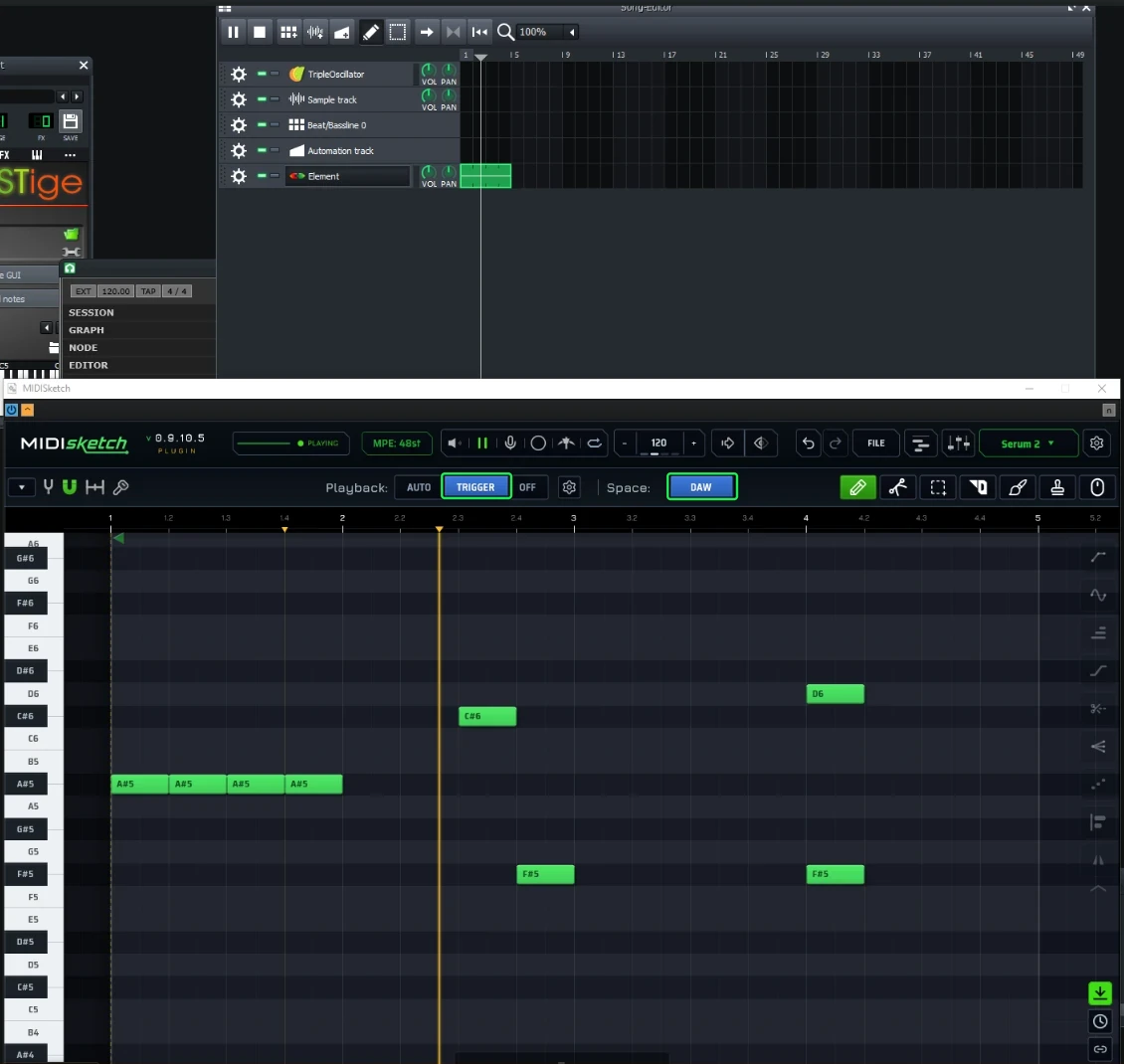Open Element track settings gear
1124x1064 pixels.
[x=239, y=176]
